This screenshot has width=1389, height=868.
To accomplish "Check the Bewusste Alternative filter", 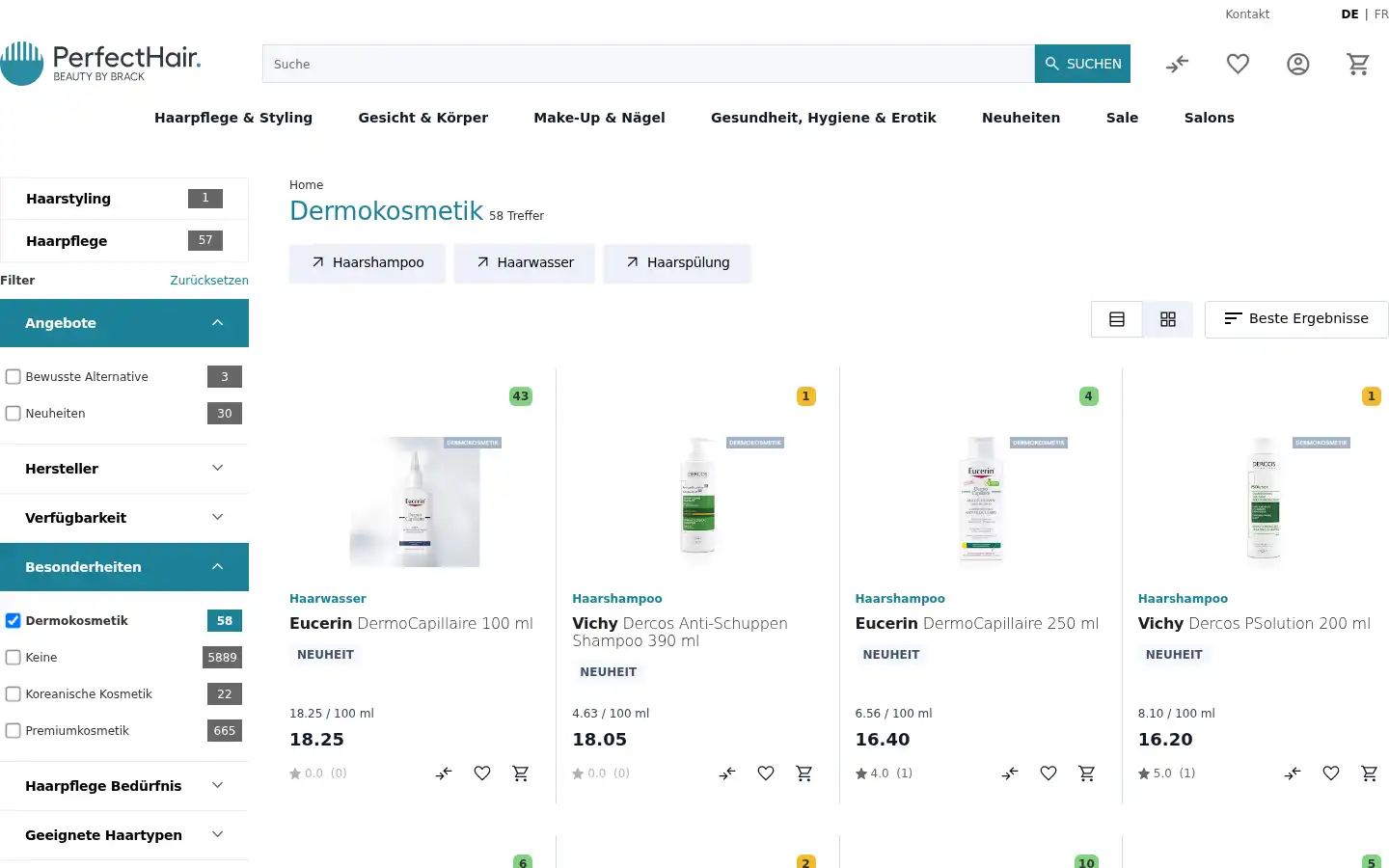I will 14,377.
